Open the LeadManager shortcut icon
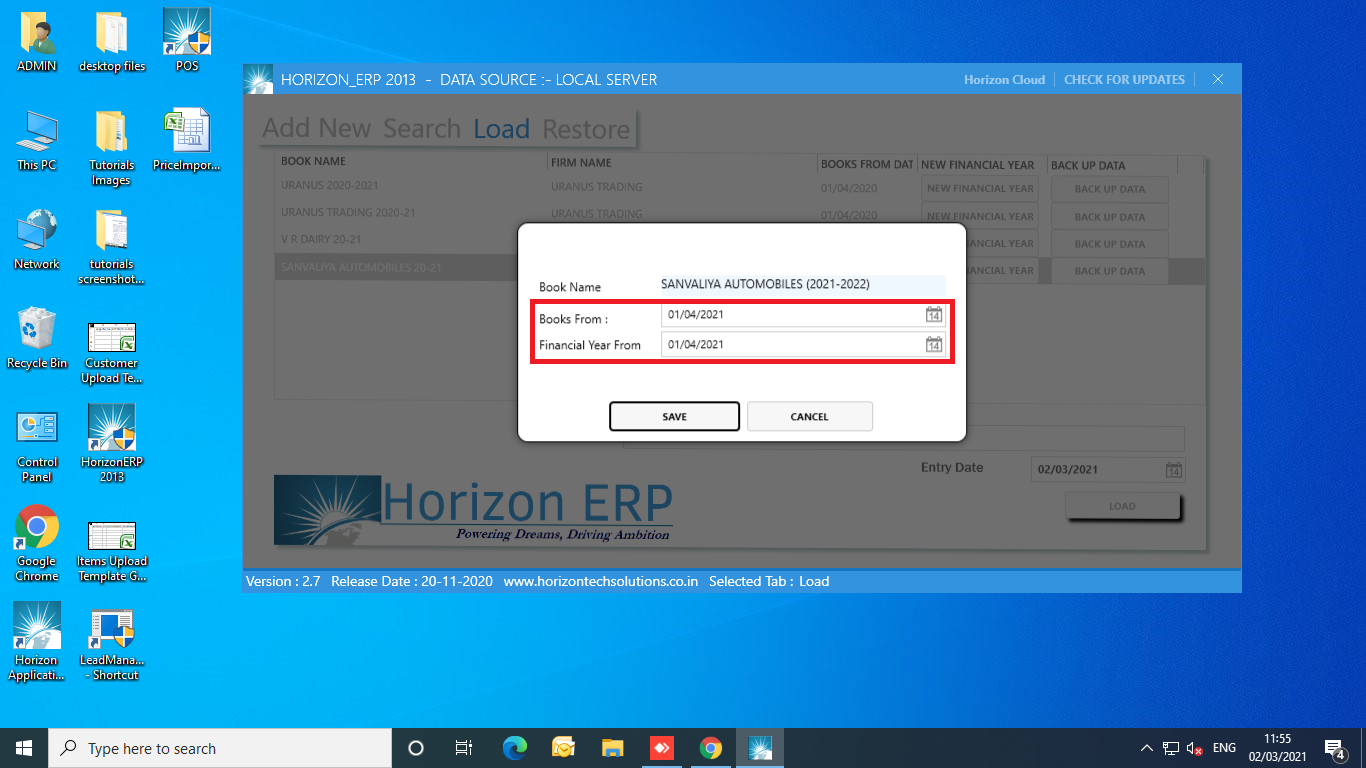The image size is (1366, 768). click(x=112, y=641)
